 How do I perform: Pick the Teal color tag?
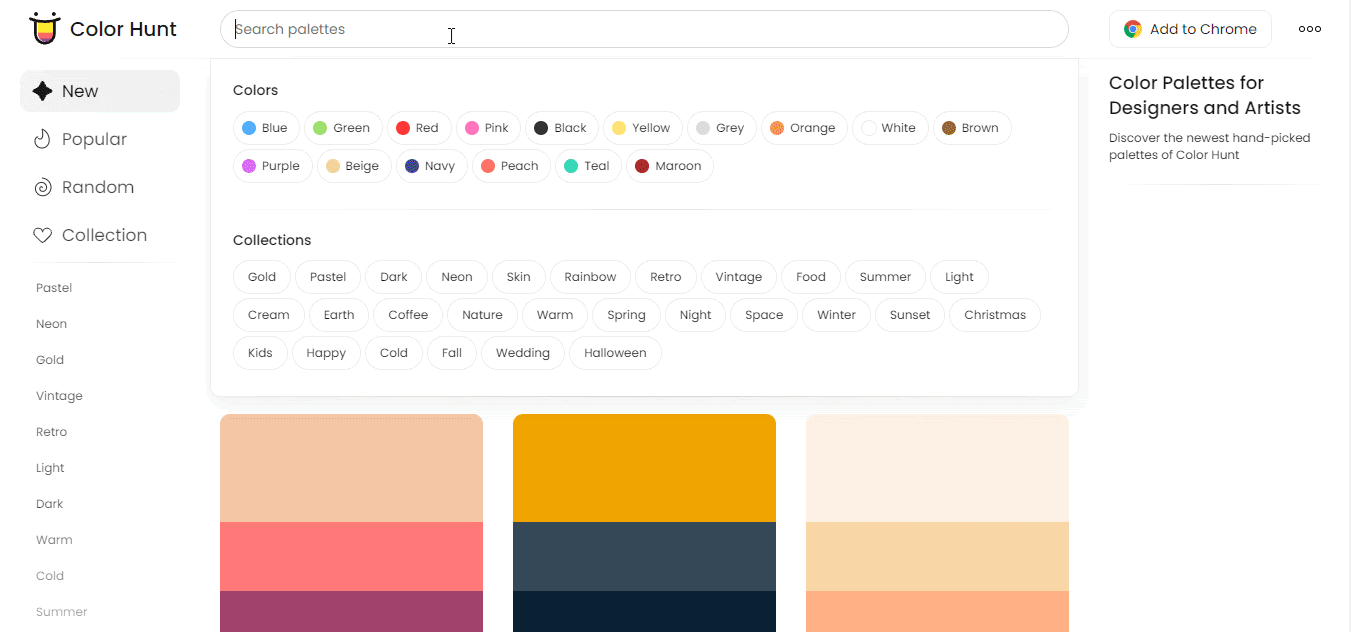588,166
